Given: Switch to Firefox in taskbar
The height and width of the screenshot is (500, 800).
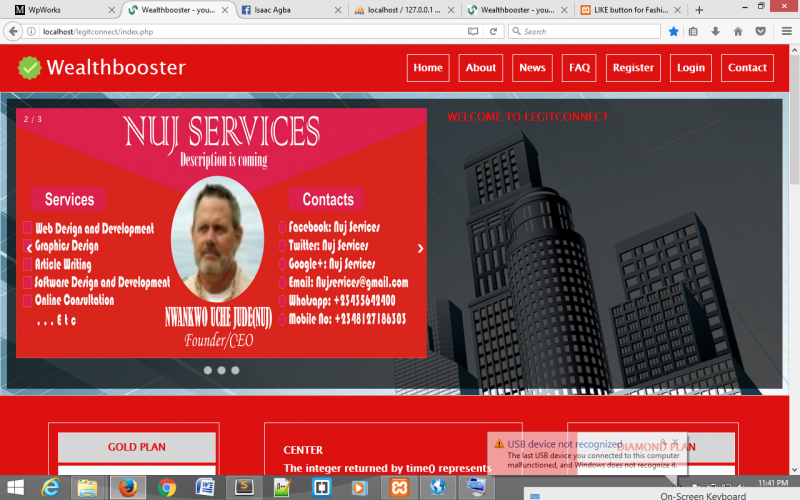Looking at the screenshot, I should pos(128,488).
